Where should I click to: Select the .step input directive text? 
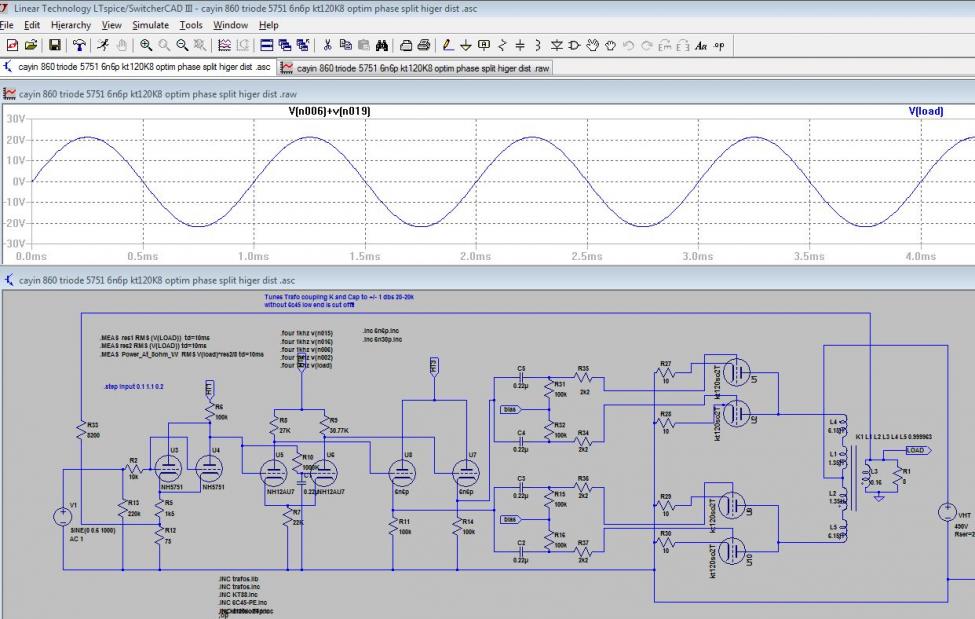pyautogui.click(x=134, y=386)
